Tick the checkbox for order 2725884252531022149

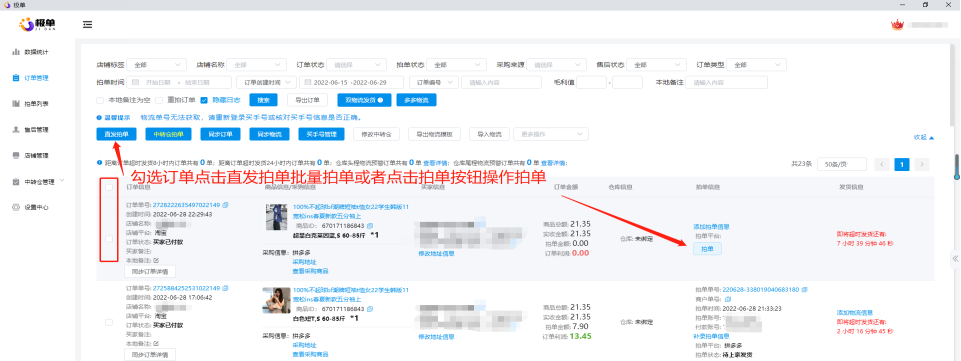[109, 322]
